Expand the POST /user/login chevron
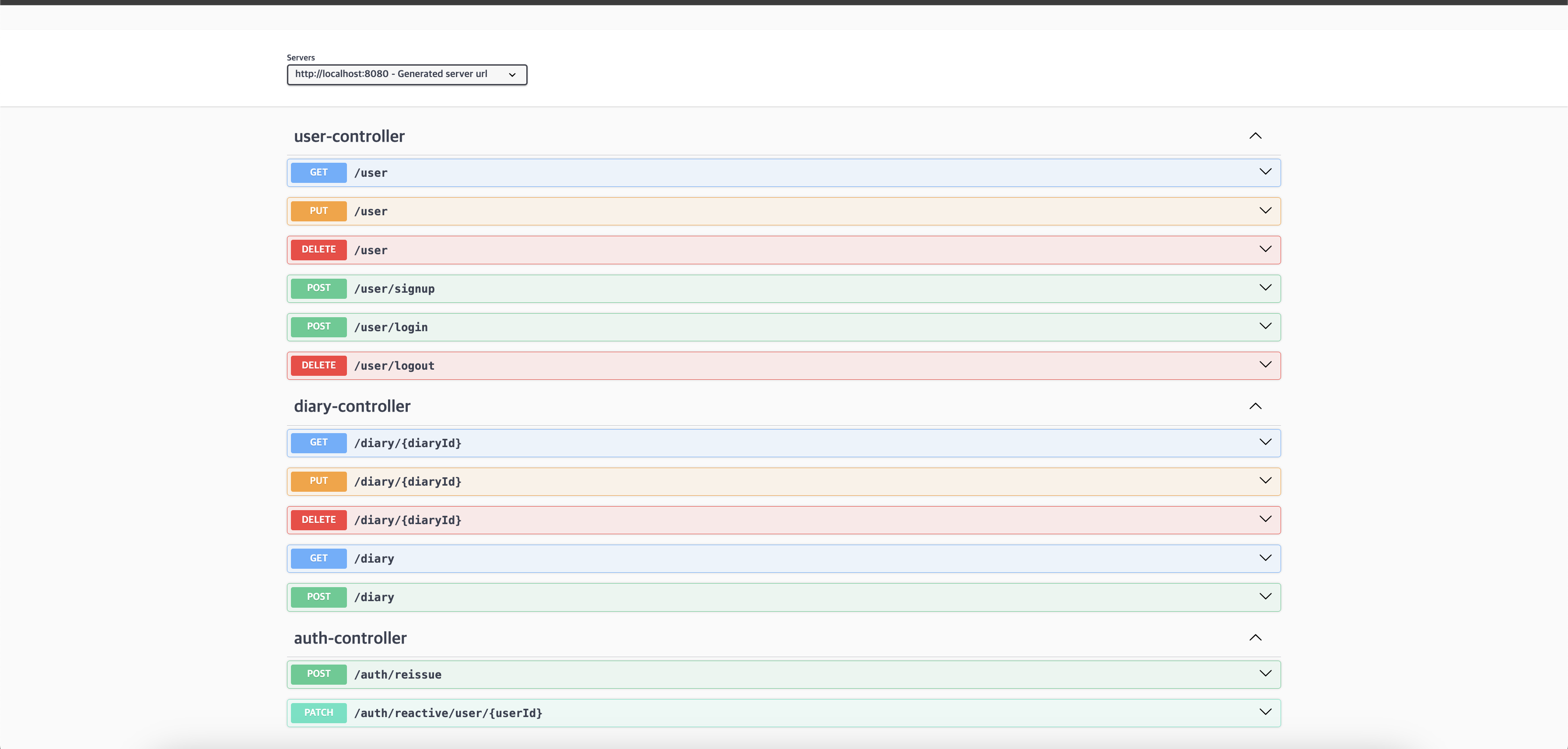The image size is (1568, 749). pos(1265,327)
